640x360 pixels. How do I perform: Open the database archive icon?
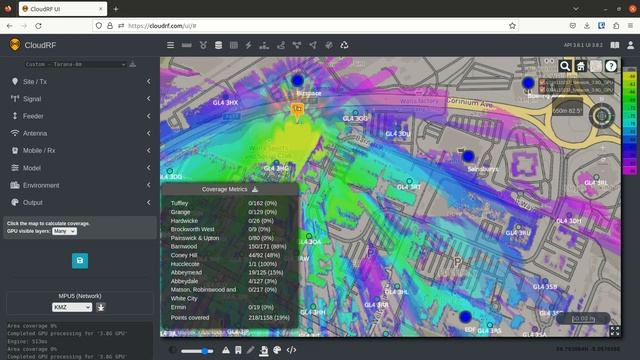(x=218, y=45)
